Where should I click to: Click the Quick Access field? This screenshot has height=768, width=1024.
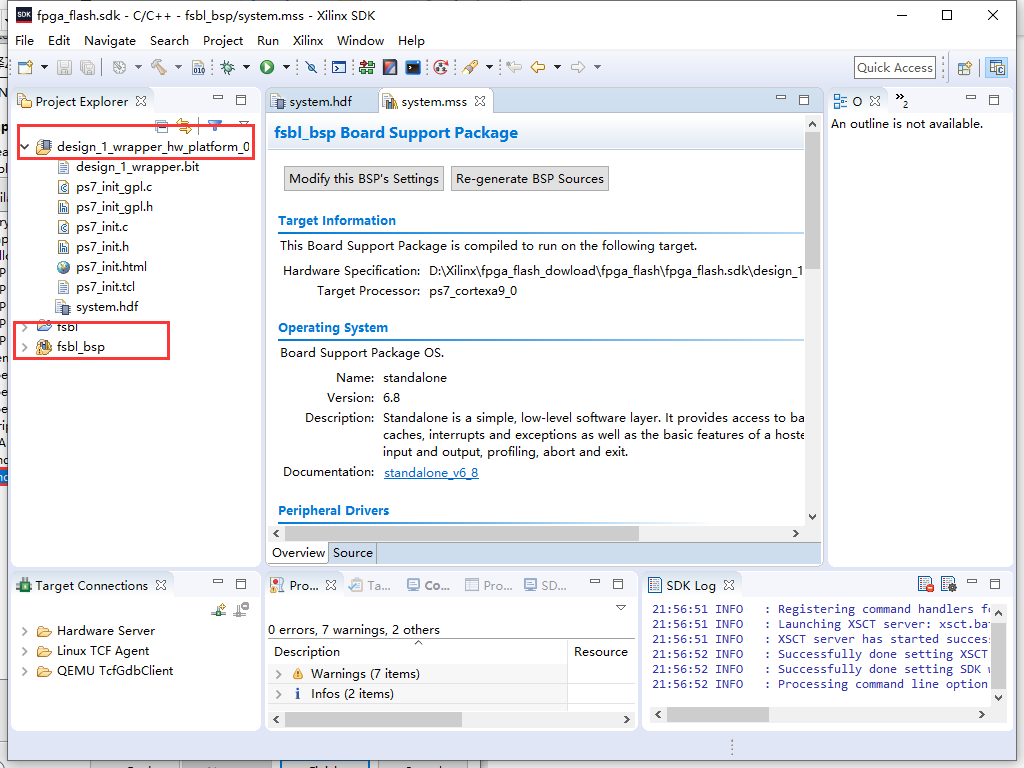pos(895,68)
